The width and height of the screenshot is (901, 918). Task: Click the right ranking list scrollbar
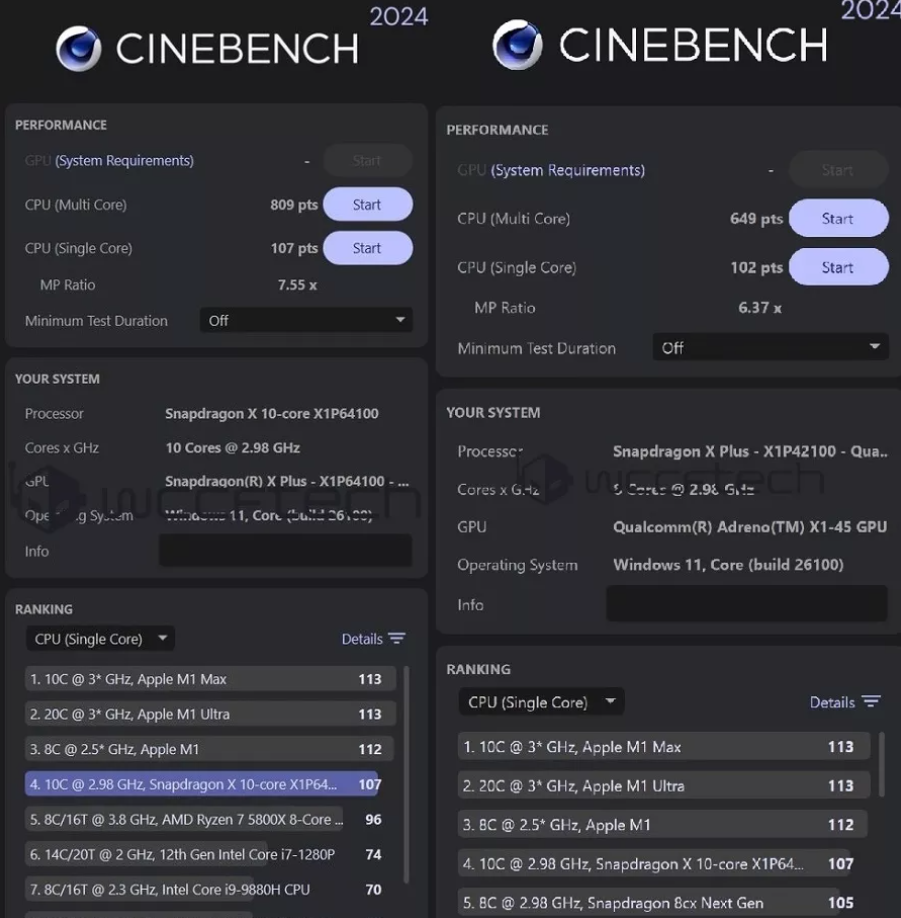[x=882, y=765]
